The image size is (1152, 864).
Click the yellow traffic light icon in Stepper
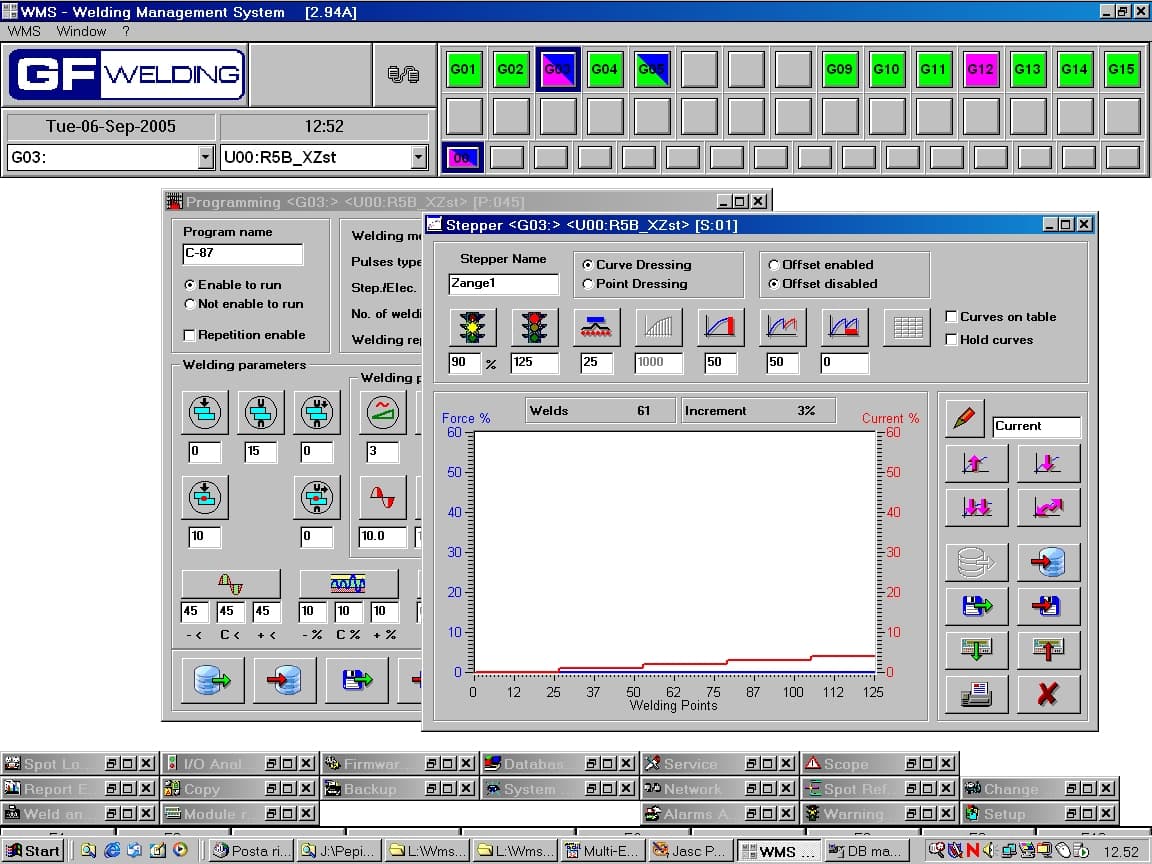(472, 327)
